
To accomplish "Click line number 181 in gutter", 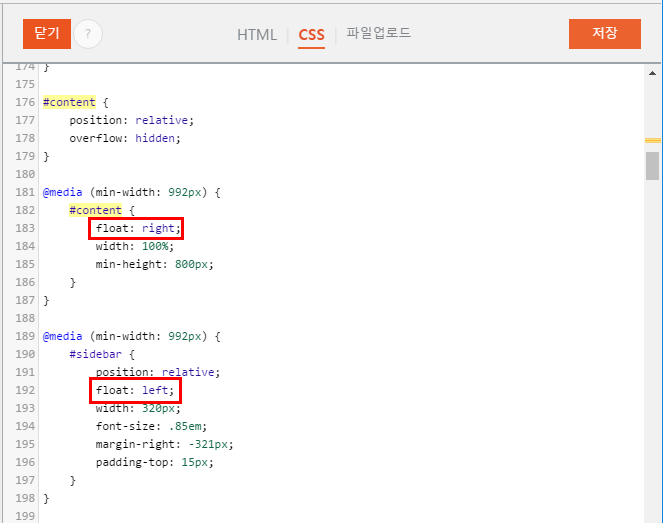I will (x=25, y=192).
